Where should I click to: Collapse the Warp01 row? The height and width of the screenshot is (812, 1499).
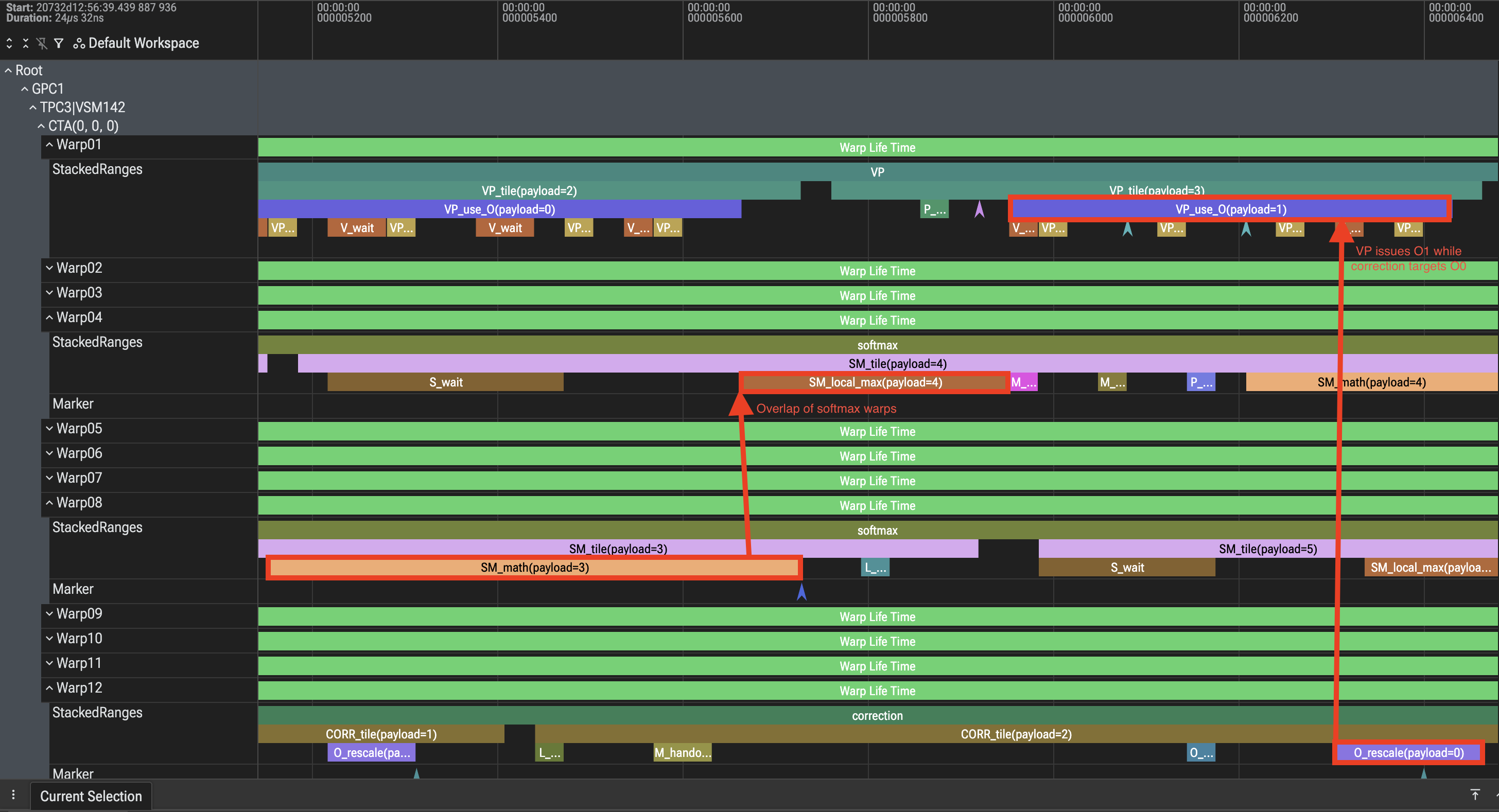point(49,145)
